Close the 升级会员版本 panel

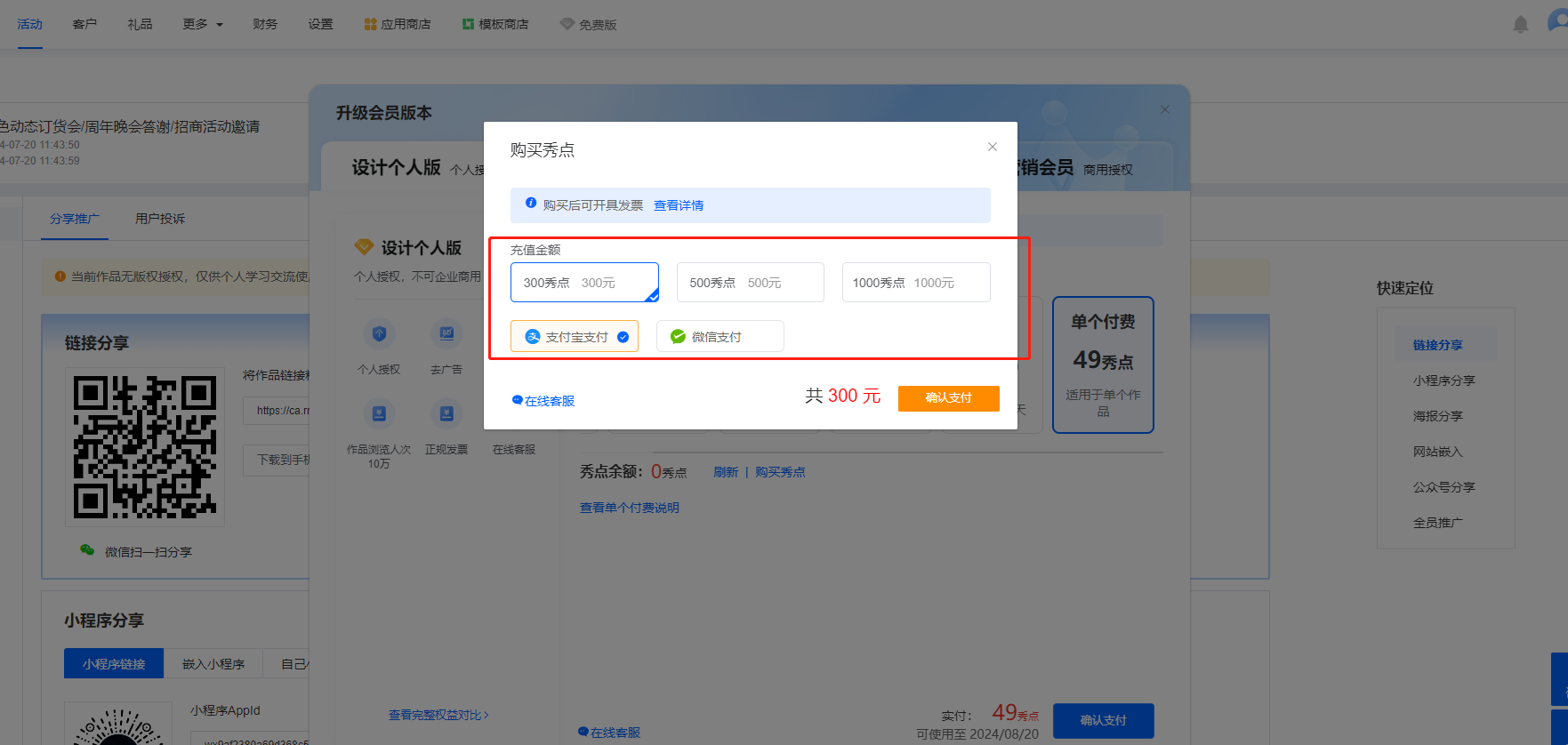click(x=1165, y=109)
